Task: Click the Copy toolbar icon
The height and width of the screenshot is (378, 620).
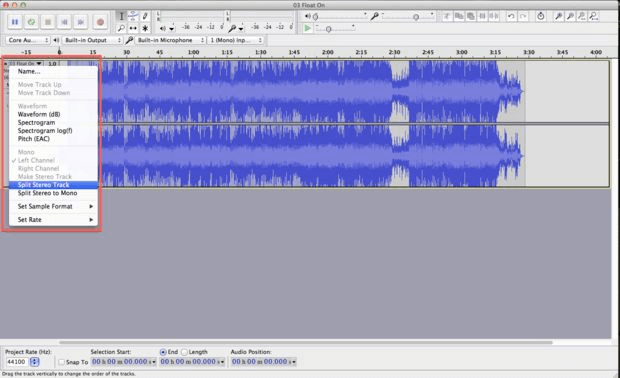Action: pyautogui.click(x=459, y=16)
